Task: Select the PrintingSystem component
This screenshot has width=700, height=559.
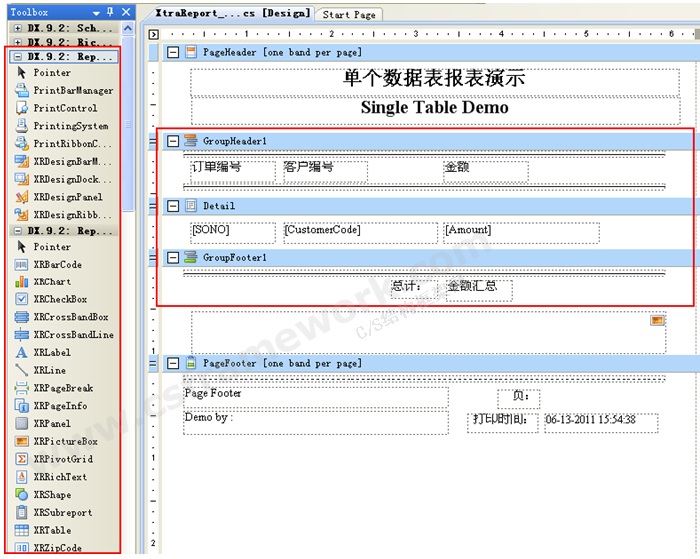Action: click(x=70, y=126)
